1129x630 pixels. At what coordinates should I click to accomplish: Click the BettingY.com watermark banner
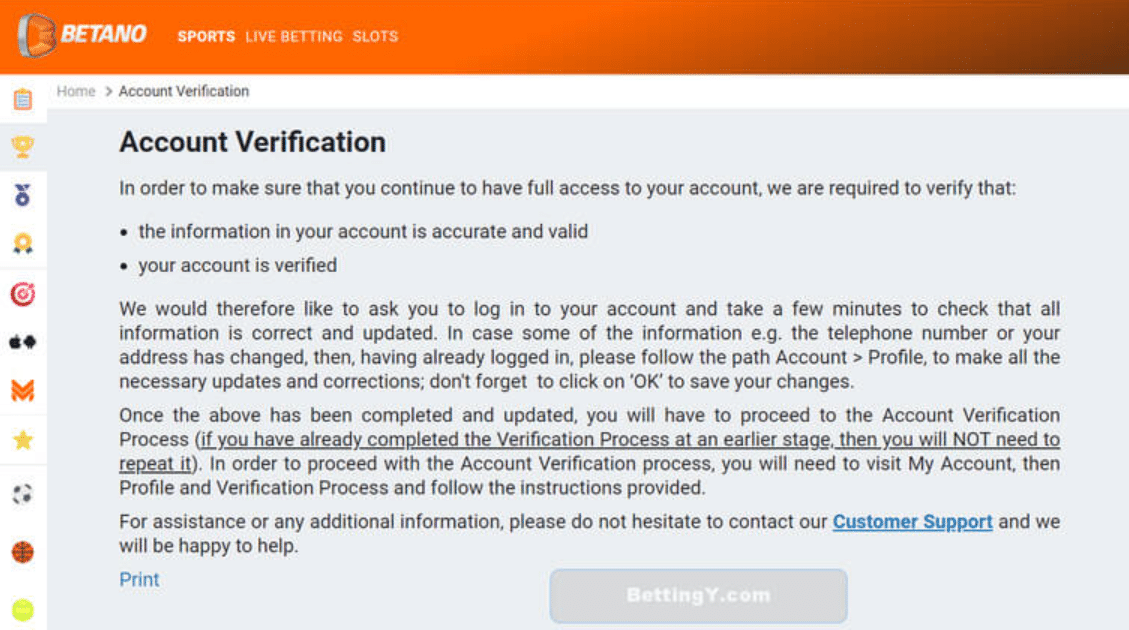698,596
